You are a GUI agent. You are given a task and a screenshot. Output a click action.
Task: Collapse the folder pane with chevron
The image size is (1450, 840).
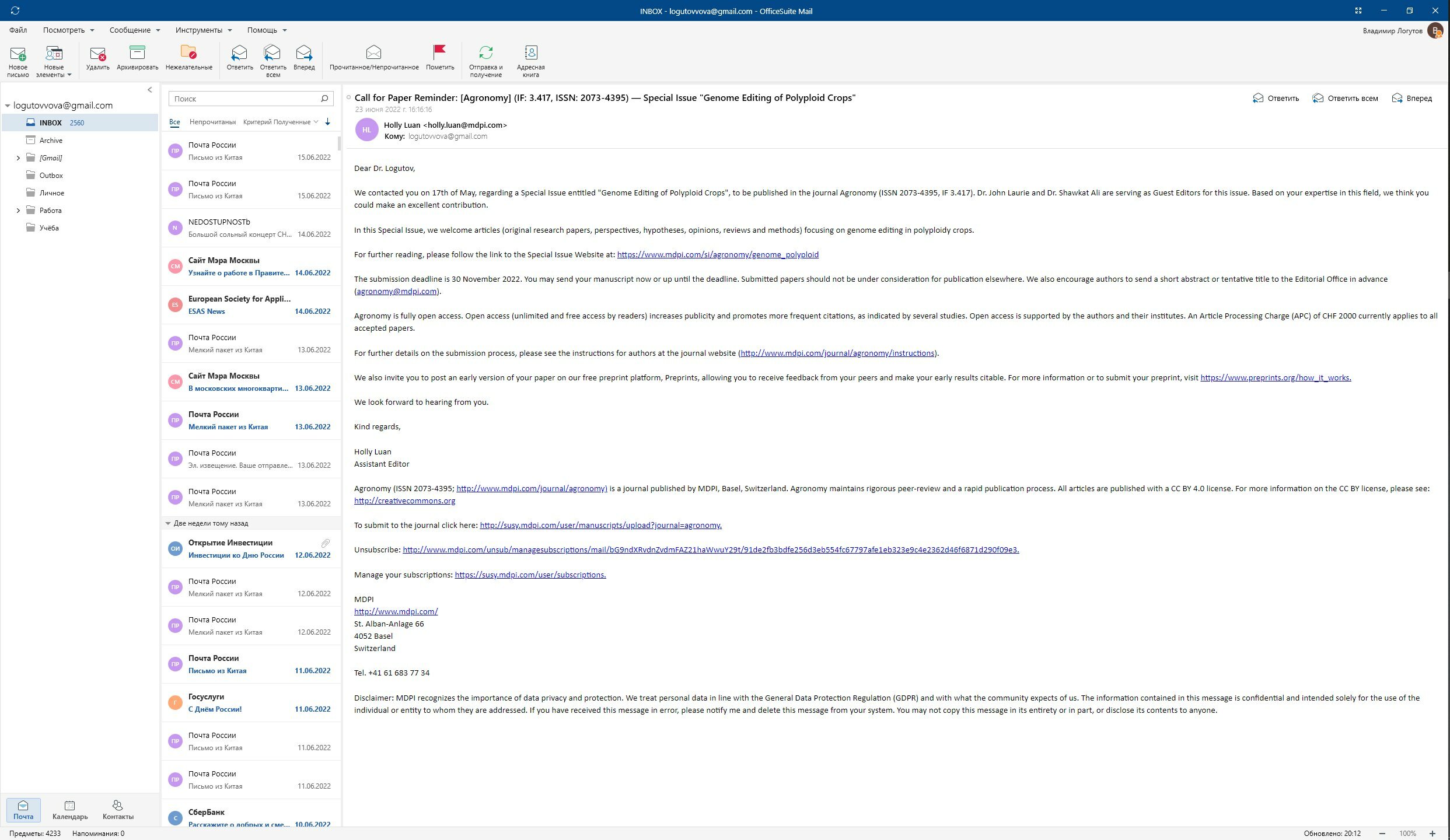point(149,90)
